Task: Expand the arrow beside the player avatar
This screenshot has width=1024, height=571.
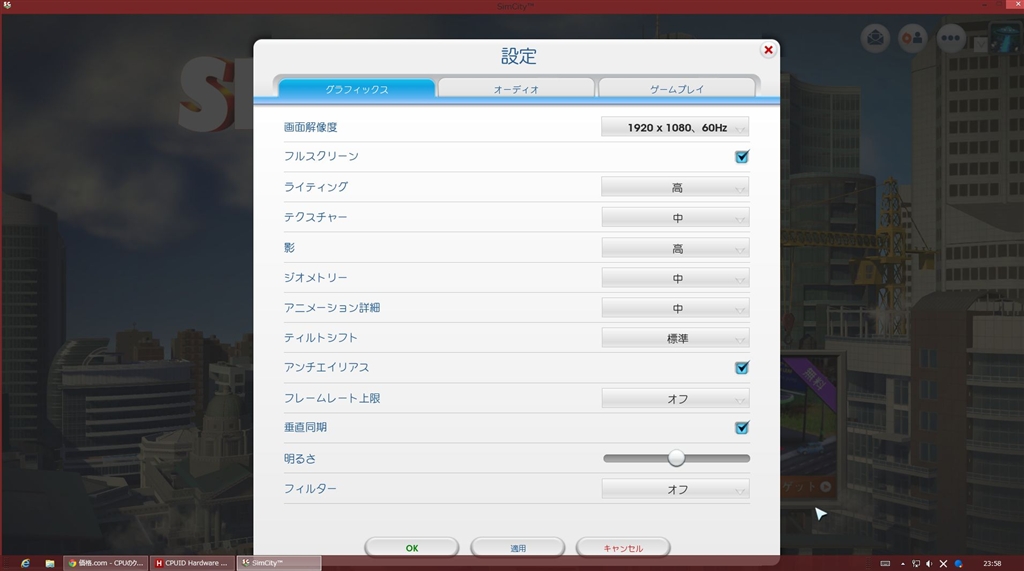Action: [980, 44]
